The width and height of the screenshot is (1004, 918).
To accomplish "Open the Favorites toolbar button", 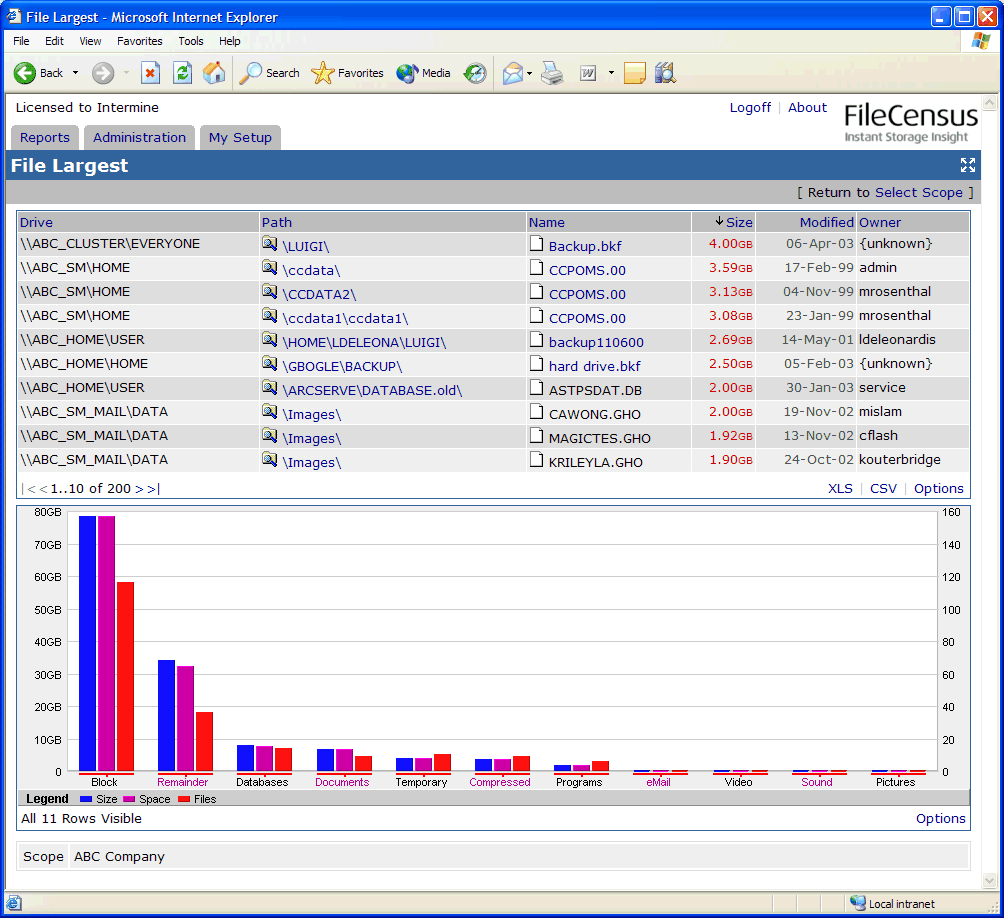I will point(348,73).
